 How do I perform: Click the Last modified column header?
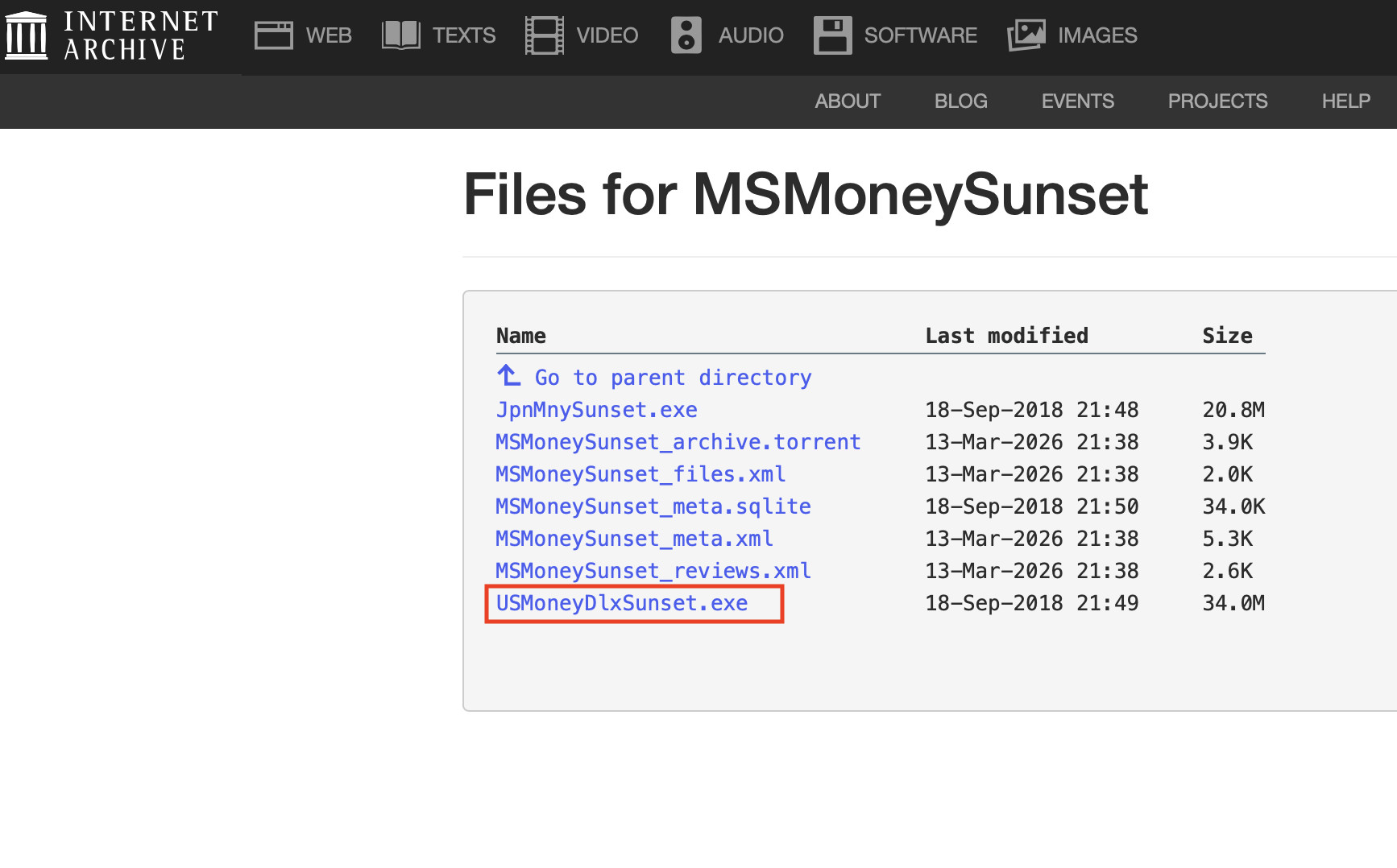(1007, 336)
